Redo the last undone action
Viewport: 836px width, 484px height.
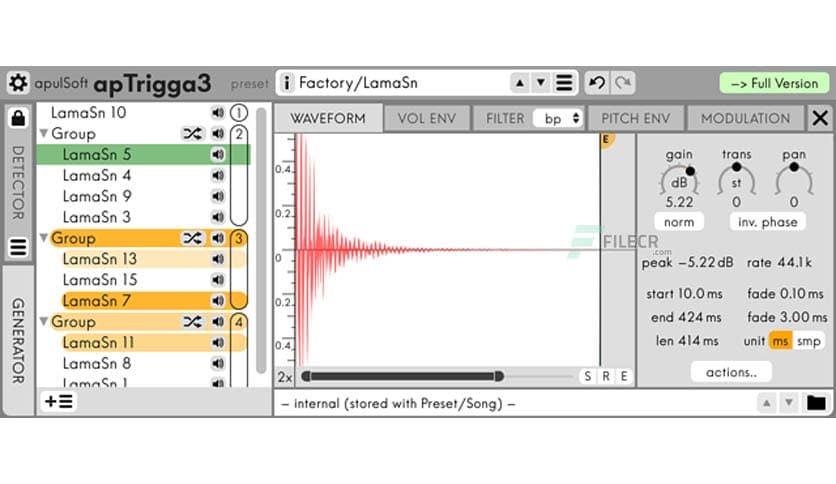tap(622, 83)
